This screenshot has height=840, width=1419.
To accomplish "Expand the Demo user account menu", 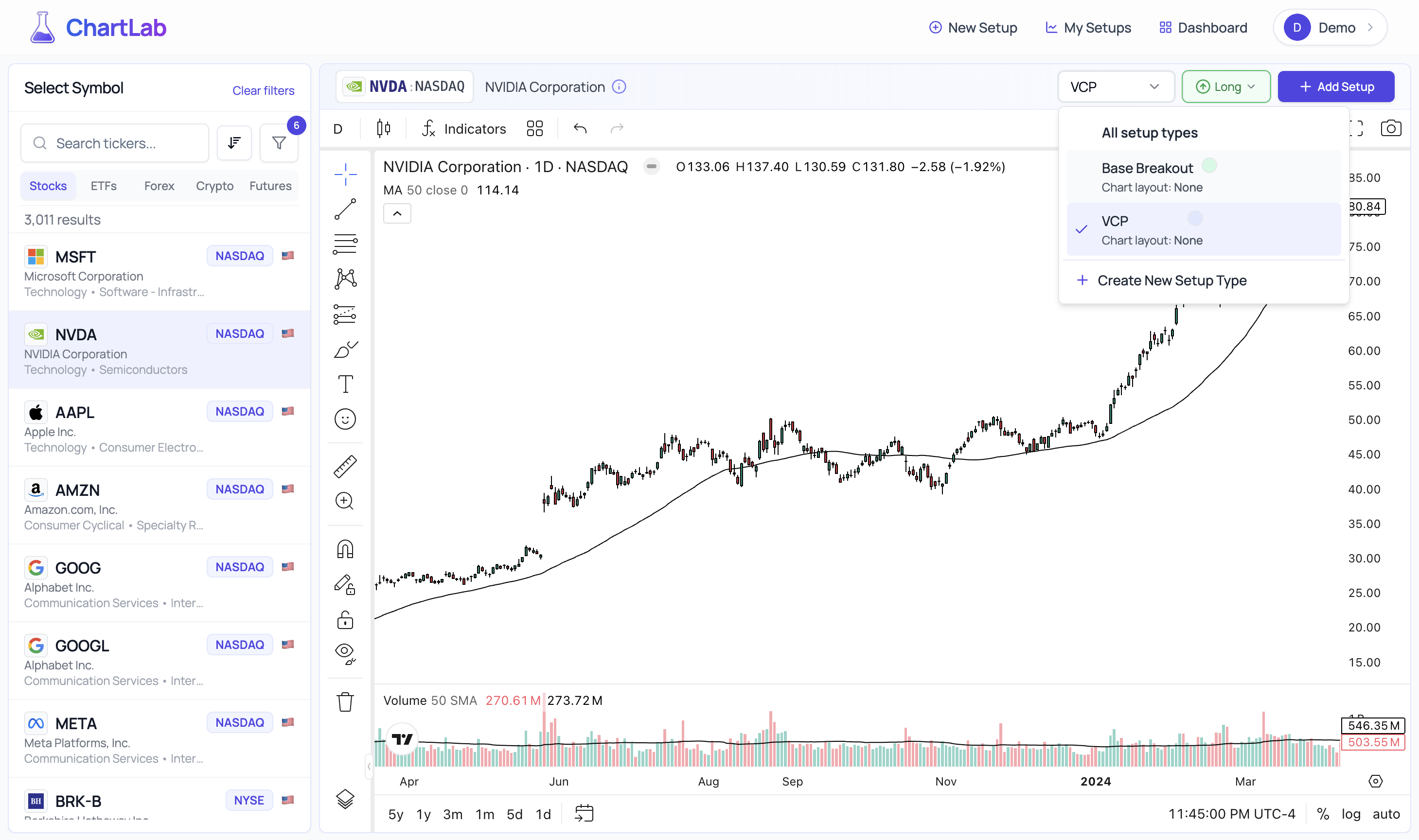I will coord(1329,27).
